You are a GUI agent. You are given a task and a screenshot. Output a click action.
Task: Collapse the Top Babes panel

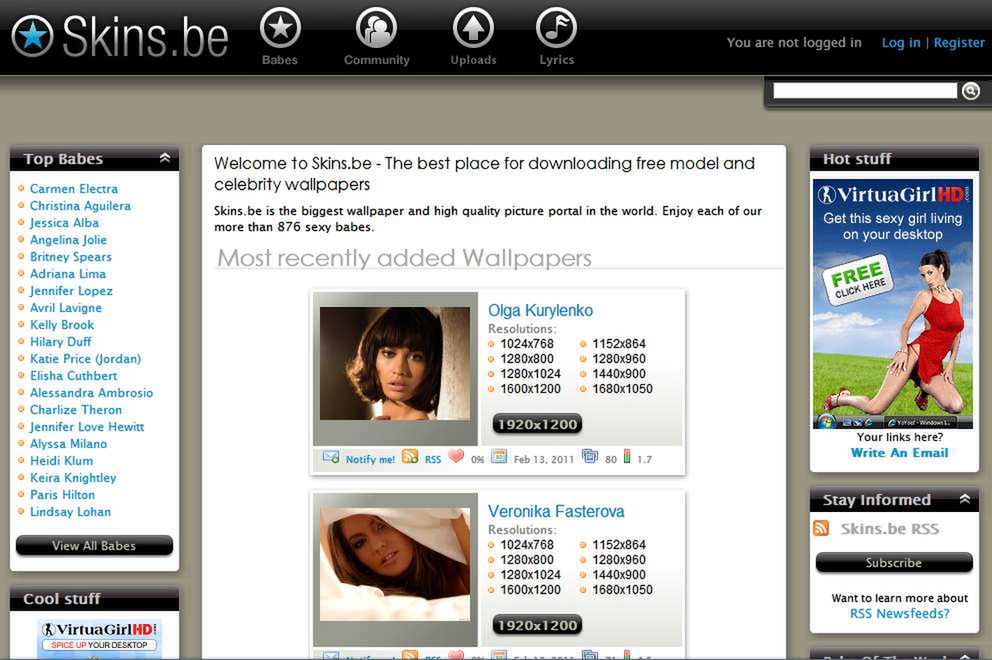point(165,158)
